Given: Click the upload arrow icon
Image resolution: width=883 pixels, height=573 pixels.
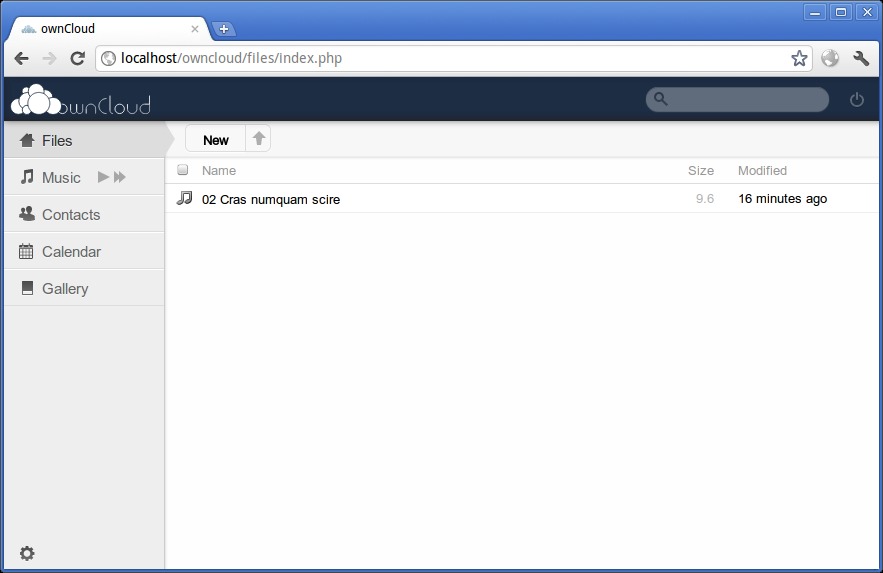Looking at the screenshot, I should point(258,138).
